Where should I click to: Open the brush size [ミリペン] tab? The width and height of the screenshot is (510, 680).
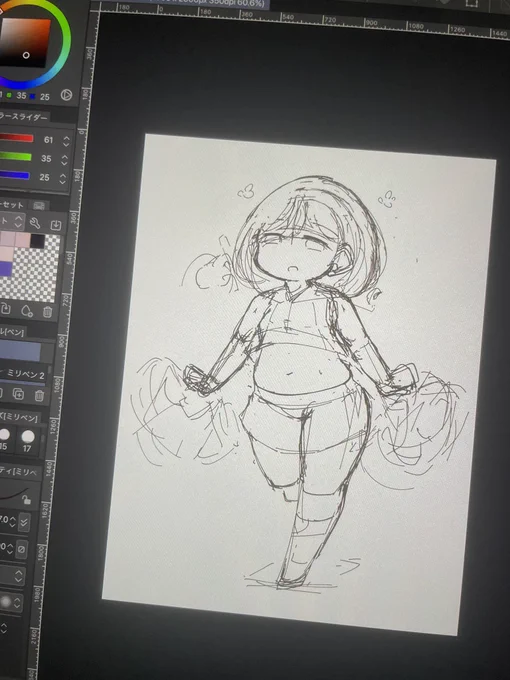click(19, 417)
